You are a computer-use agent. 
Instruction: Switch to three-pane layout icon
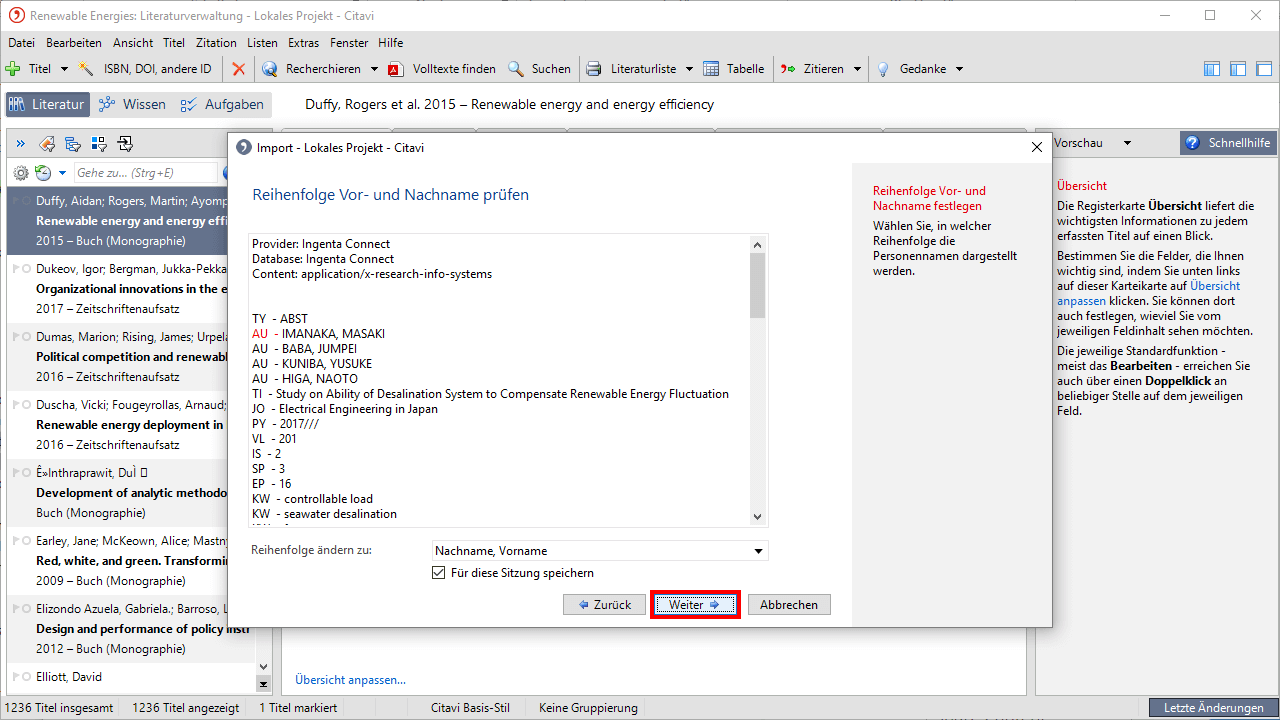[1212, 69]
